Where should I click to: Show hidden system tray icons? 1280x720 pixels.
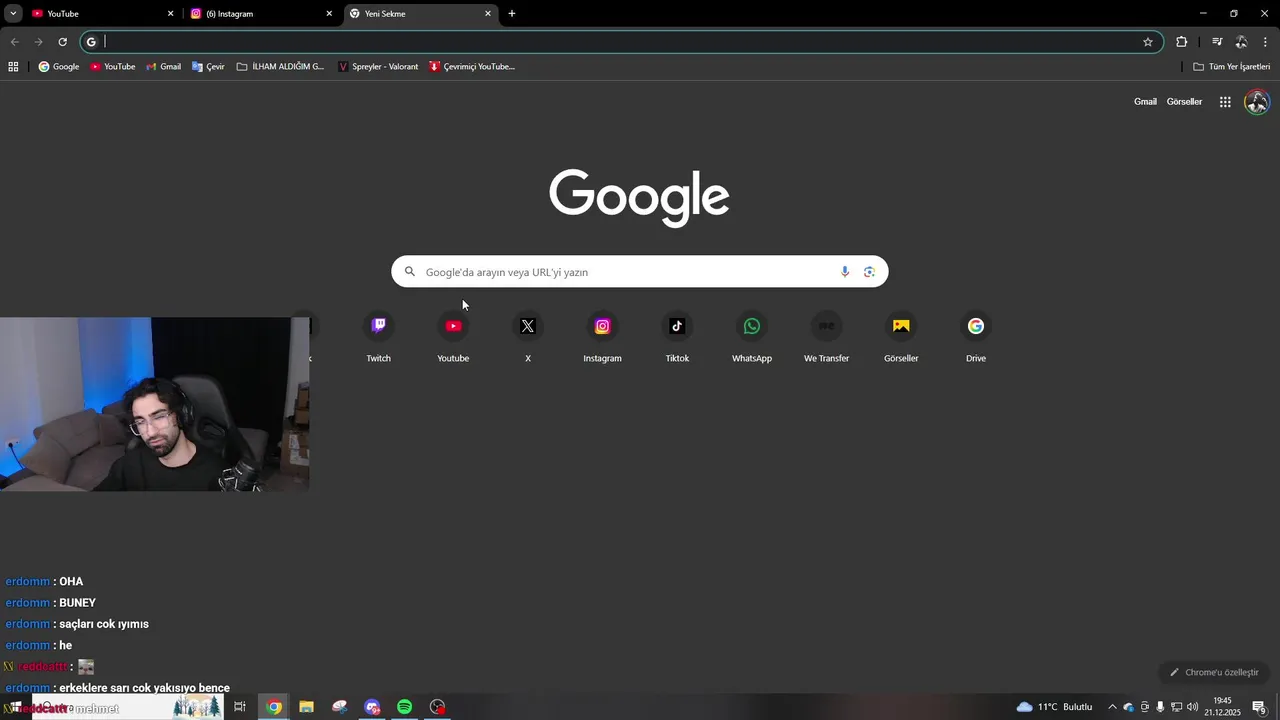click(x=1112, y=707)
